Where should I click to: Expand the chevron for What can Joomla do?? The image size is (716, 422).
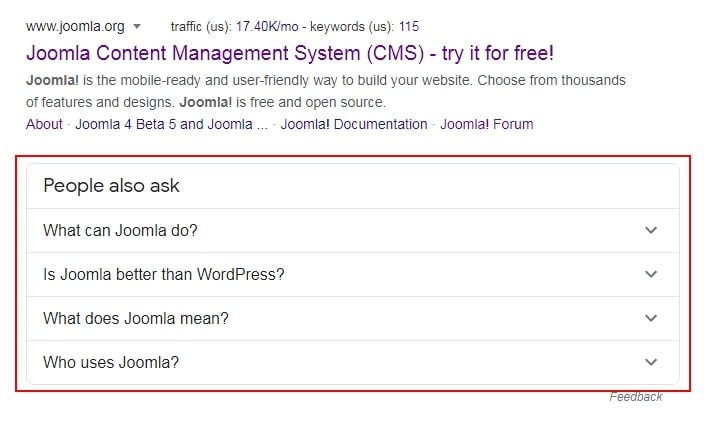click(x=651, y=230)
